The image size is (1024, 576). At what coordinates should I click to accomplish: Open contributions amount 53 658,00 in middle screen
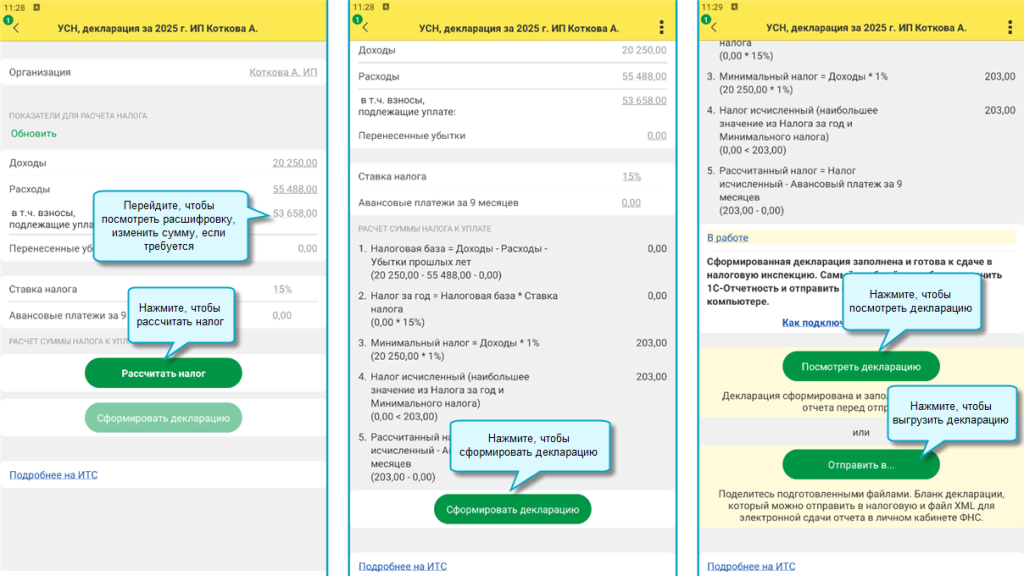click(x=644, y=100)
